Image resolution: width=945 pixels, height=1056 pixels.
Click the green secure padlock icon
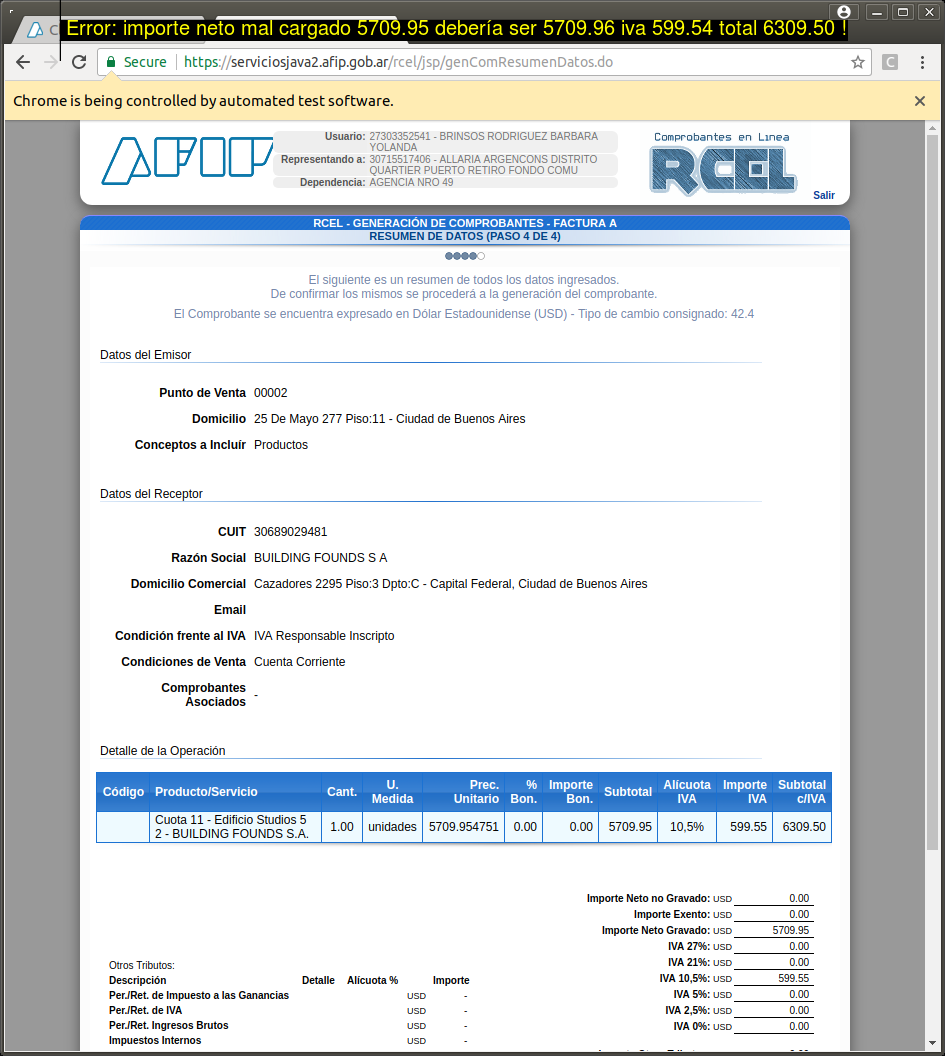[x=111, y=62]
